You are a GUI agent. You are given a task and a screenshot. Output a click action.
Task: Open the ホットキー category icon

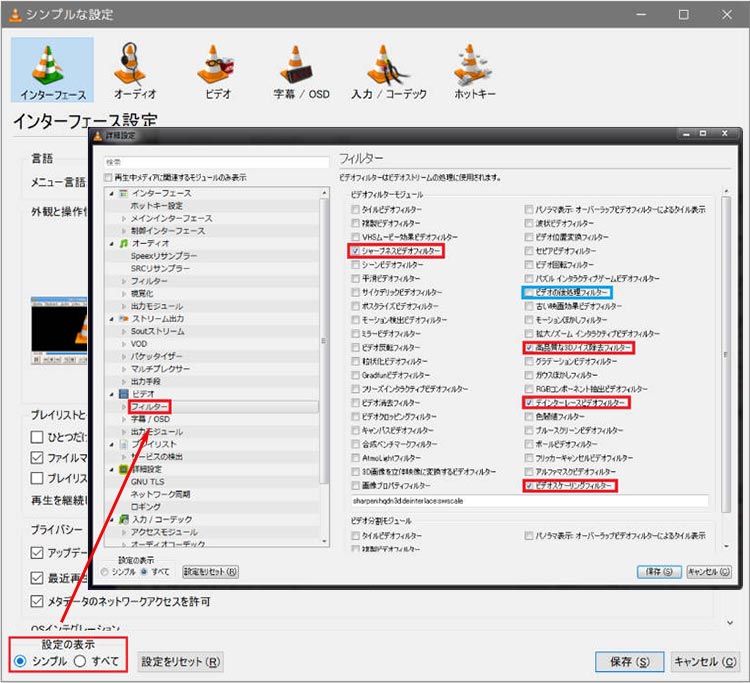[x=474, y=70]
